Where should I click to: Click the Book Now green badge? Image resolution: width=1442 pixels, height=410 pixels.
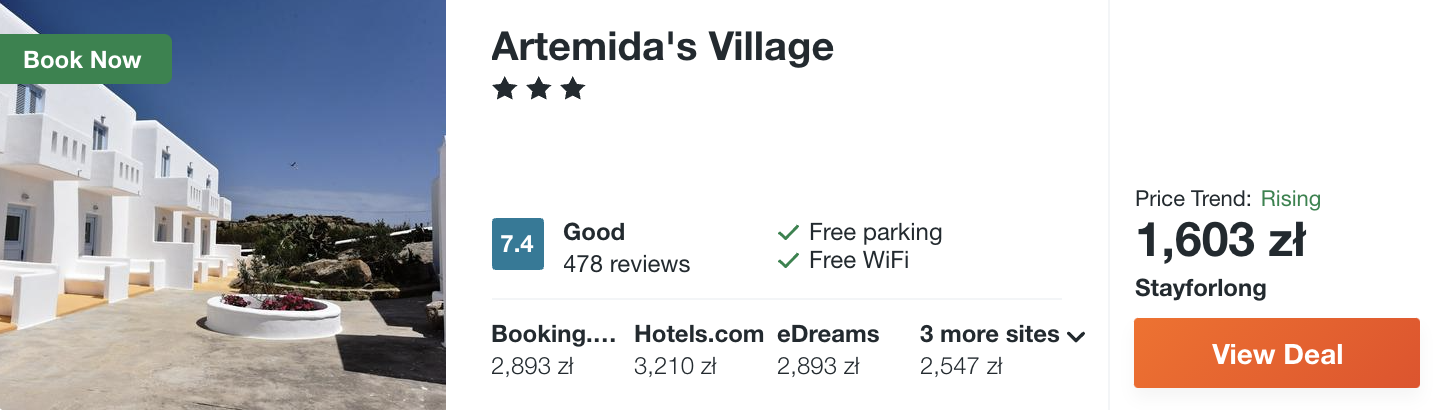point(84,59)
